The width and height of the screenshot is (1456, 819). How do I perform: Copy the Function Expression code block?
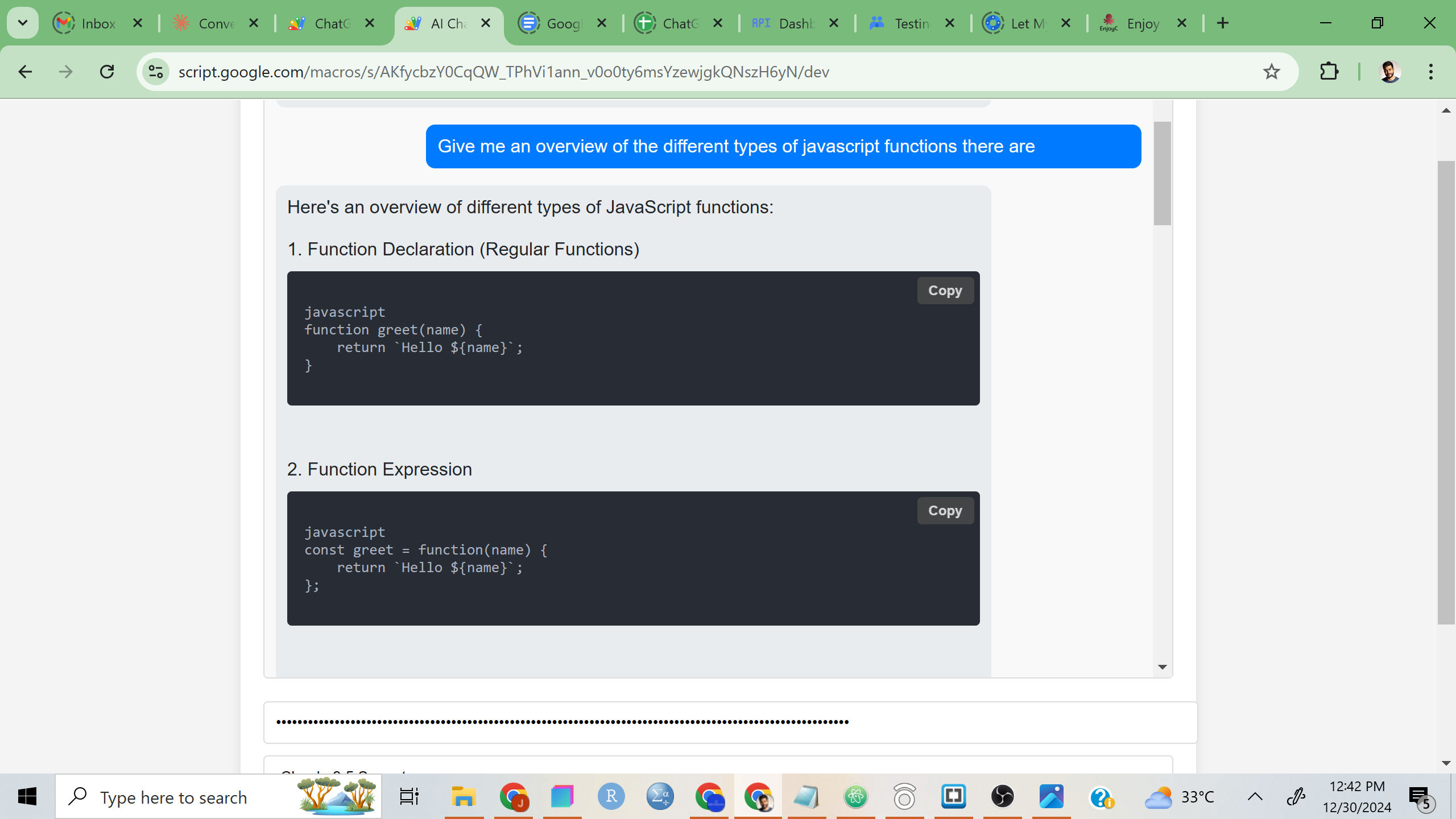945,511
